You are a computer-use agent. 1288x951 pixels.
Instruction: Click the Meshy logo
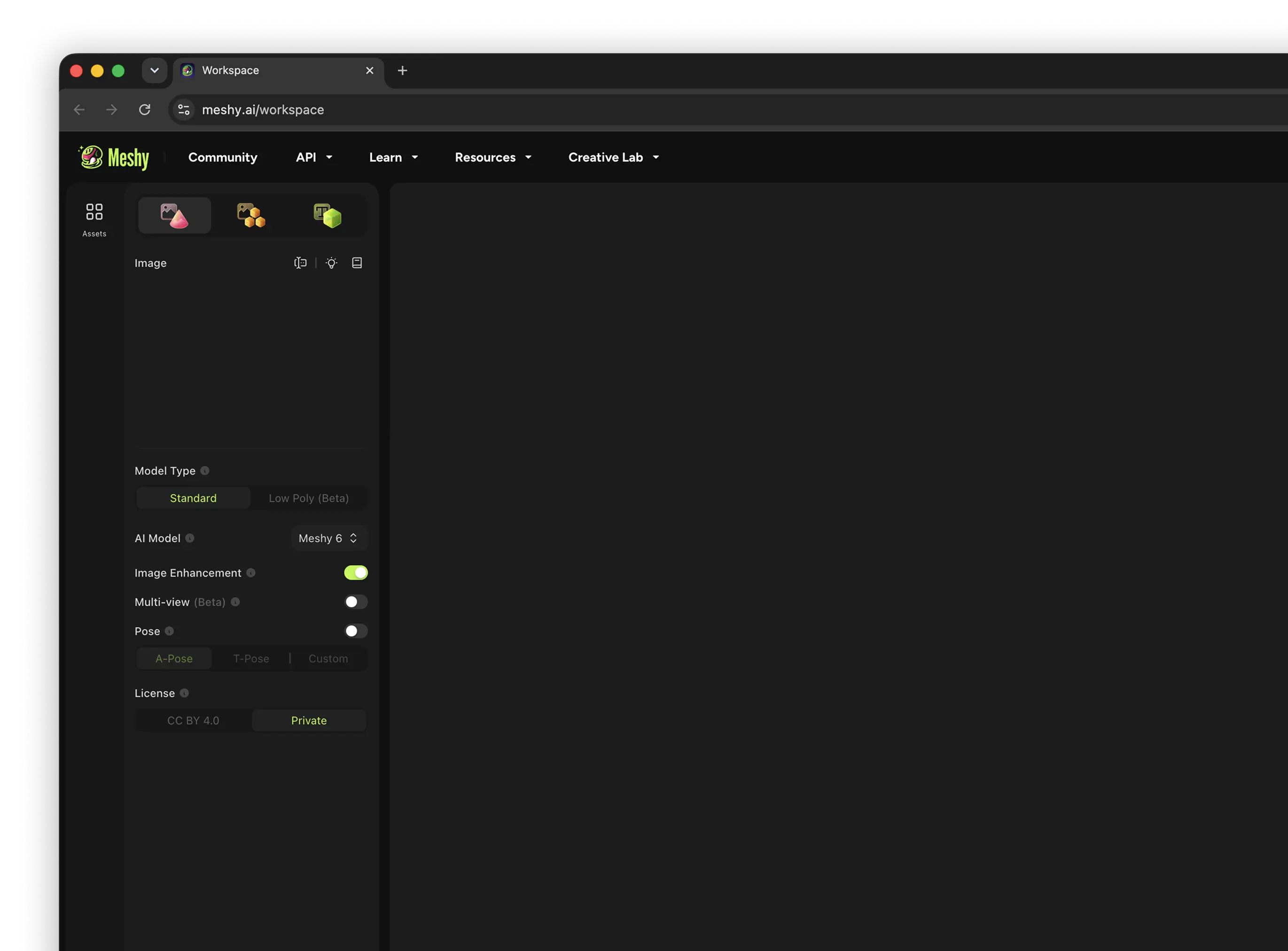click(114, 157)
